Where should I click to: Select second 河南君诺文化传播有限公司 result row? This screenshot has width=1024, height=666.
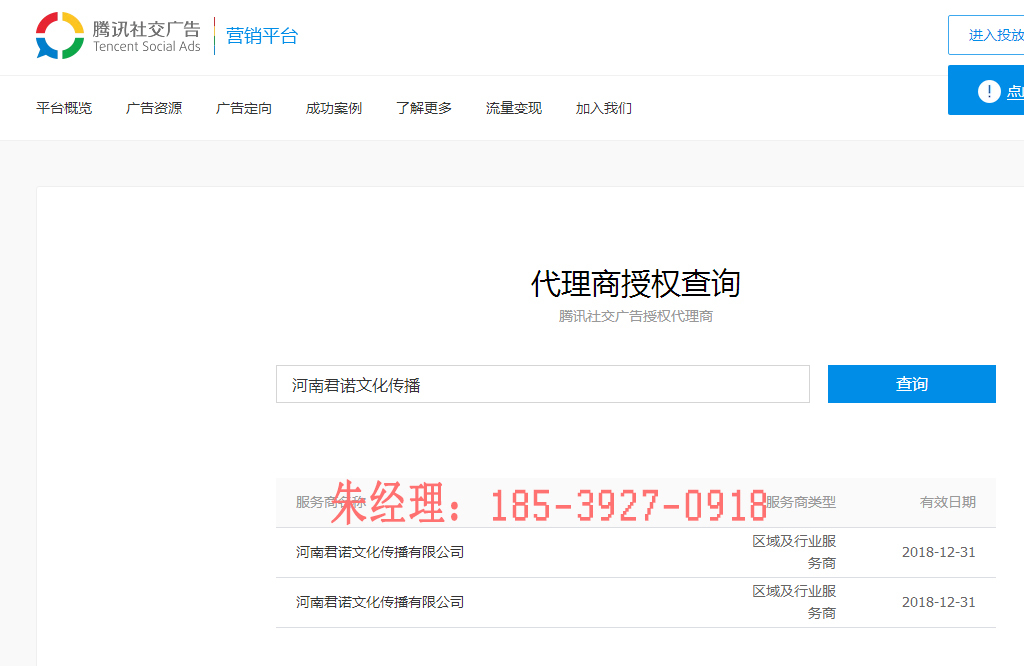(x=635, y=603)
